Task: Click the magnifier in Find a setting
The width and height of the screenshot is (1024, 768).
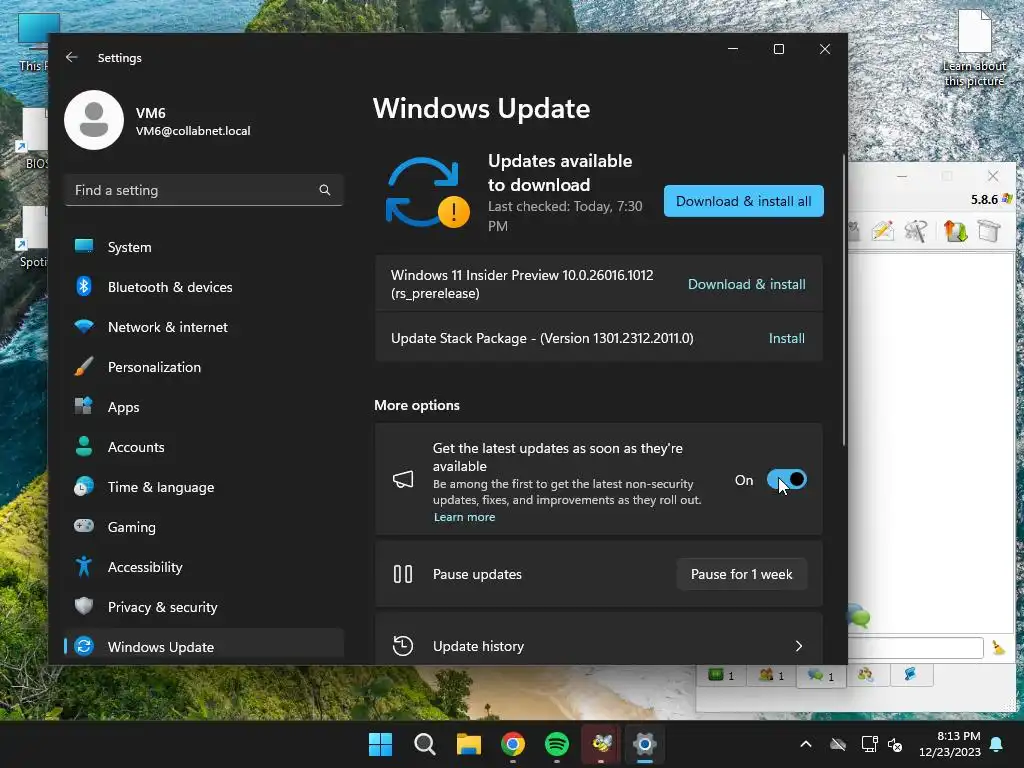Action: [x=325, y=190]
